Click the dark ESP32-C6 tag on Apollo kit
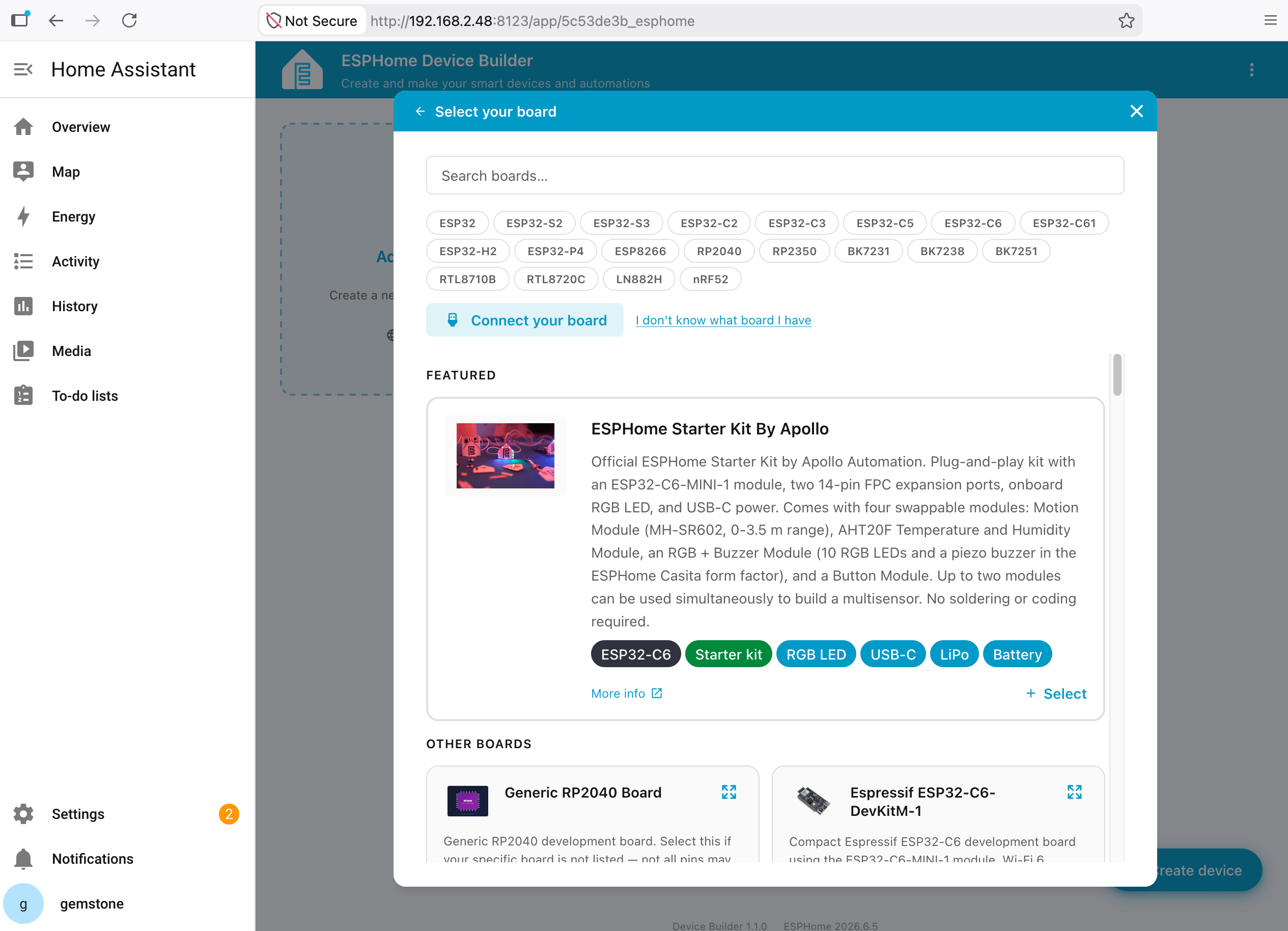 [636, 654]
